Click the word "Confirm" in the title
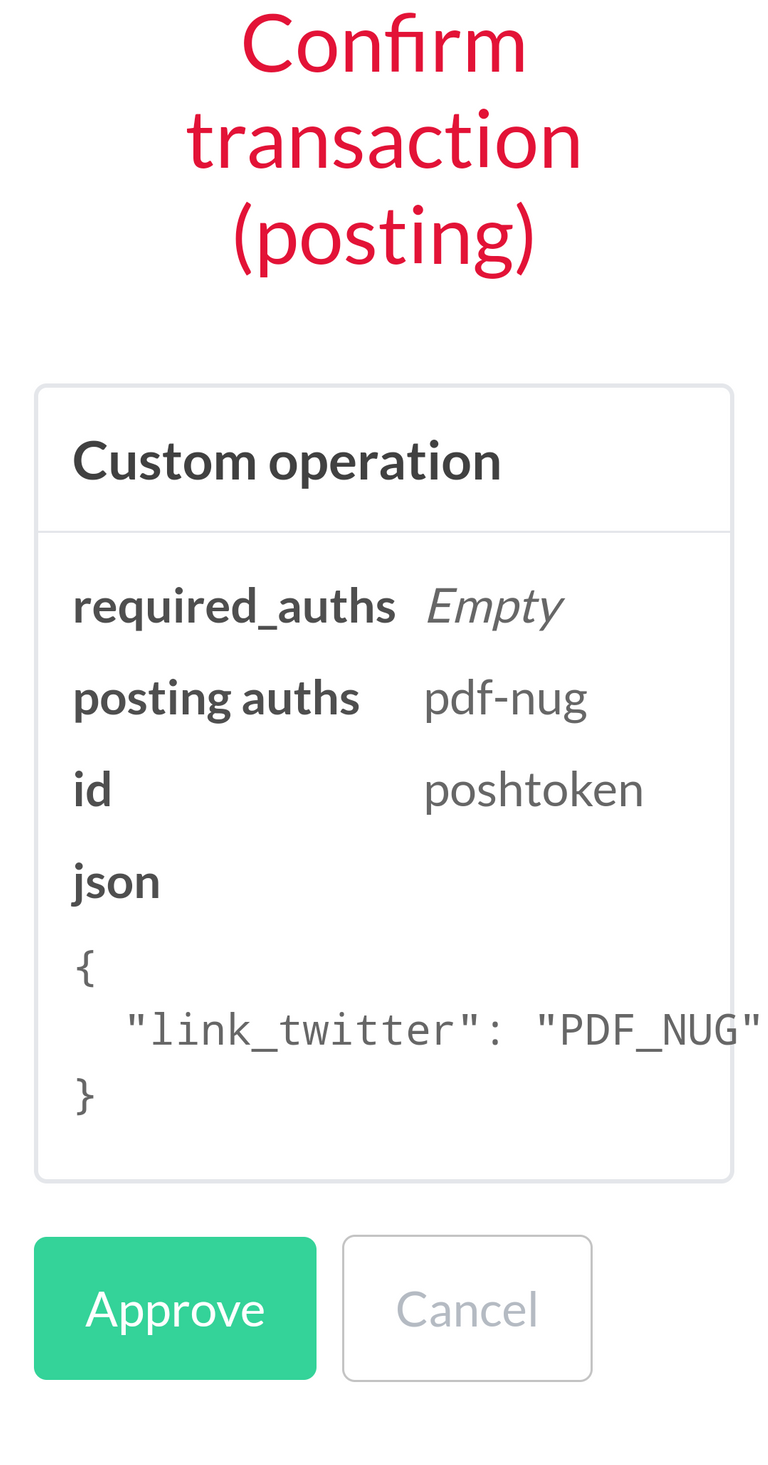This screenshot has height=1465, width=768. tap(384, 44)
